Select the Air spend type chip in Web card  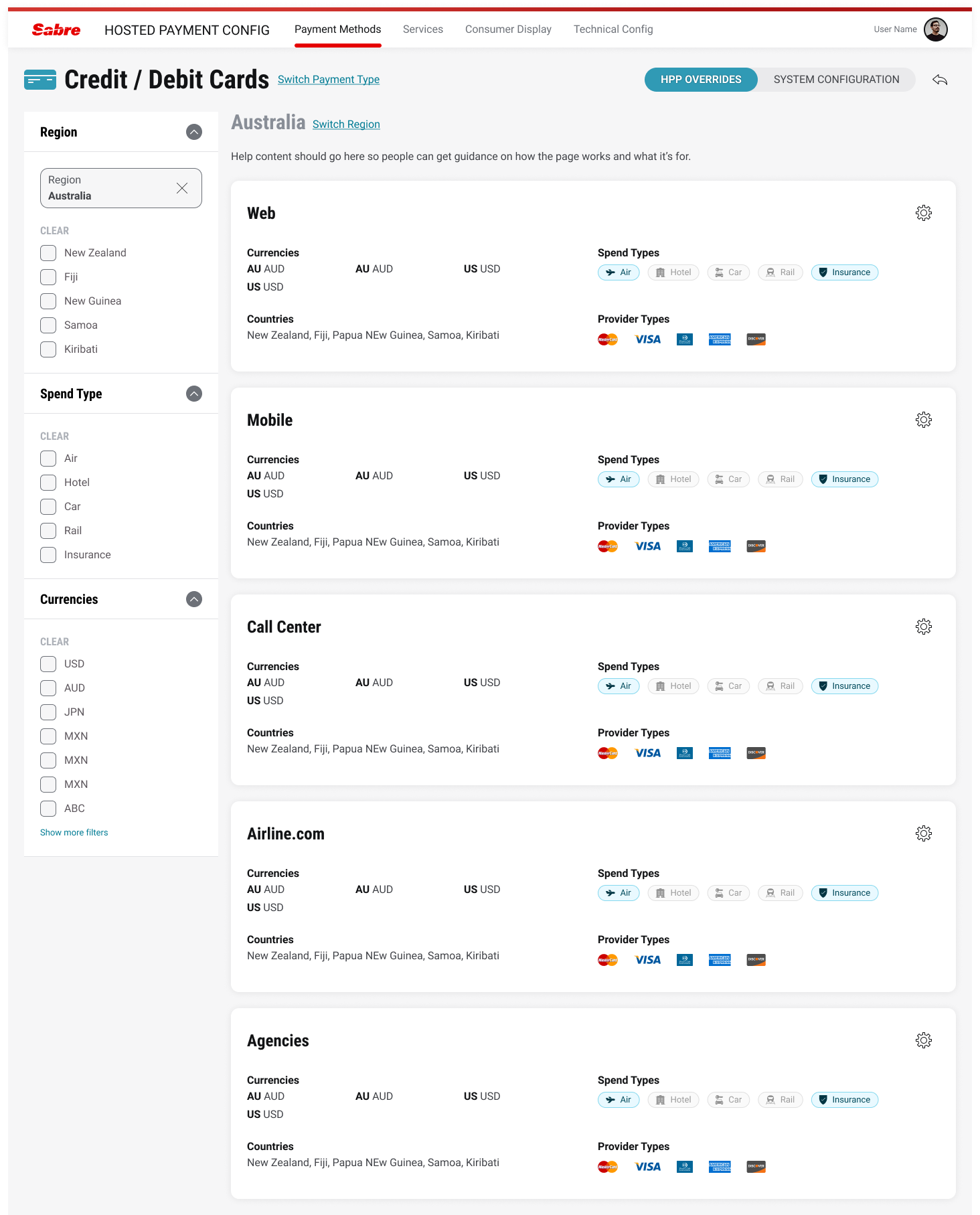[x=619, y=272]
